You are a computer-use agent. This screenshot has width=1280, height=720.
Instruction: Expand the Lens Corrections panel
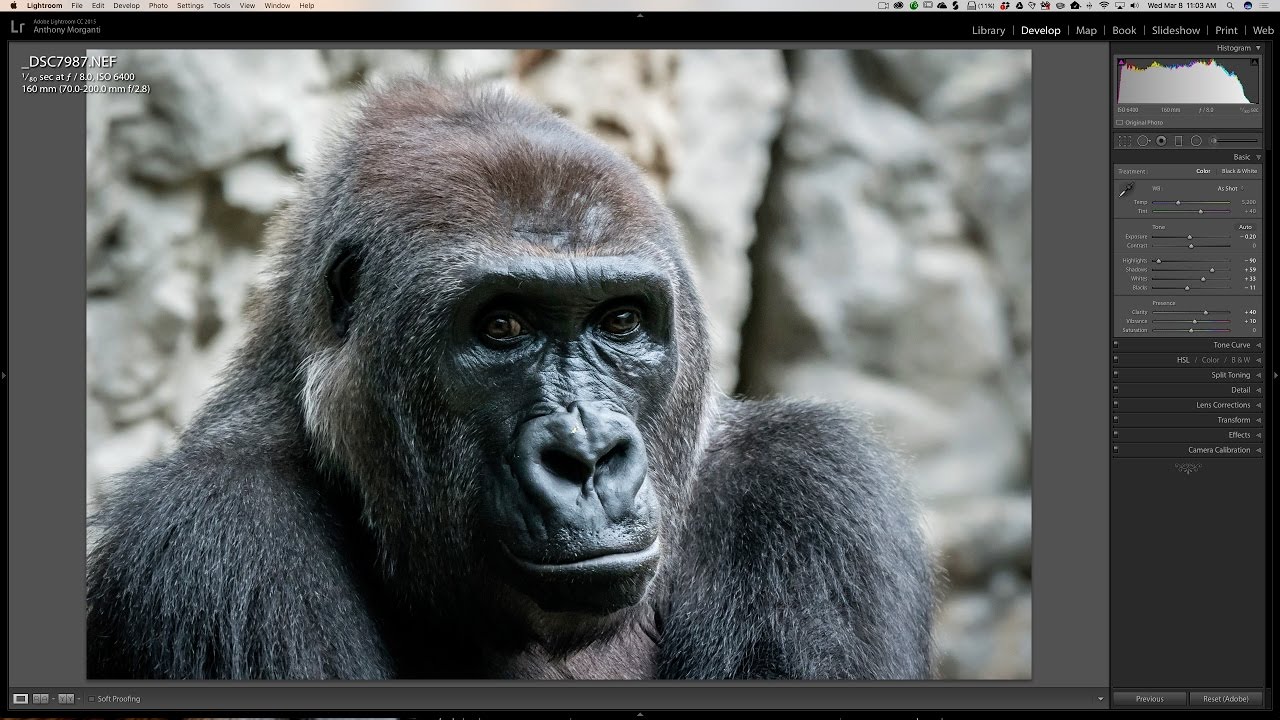[x=1258, y=405]
